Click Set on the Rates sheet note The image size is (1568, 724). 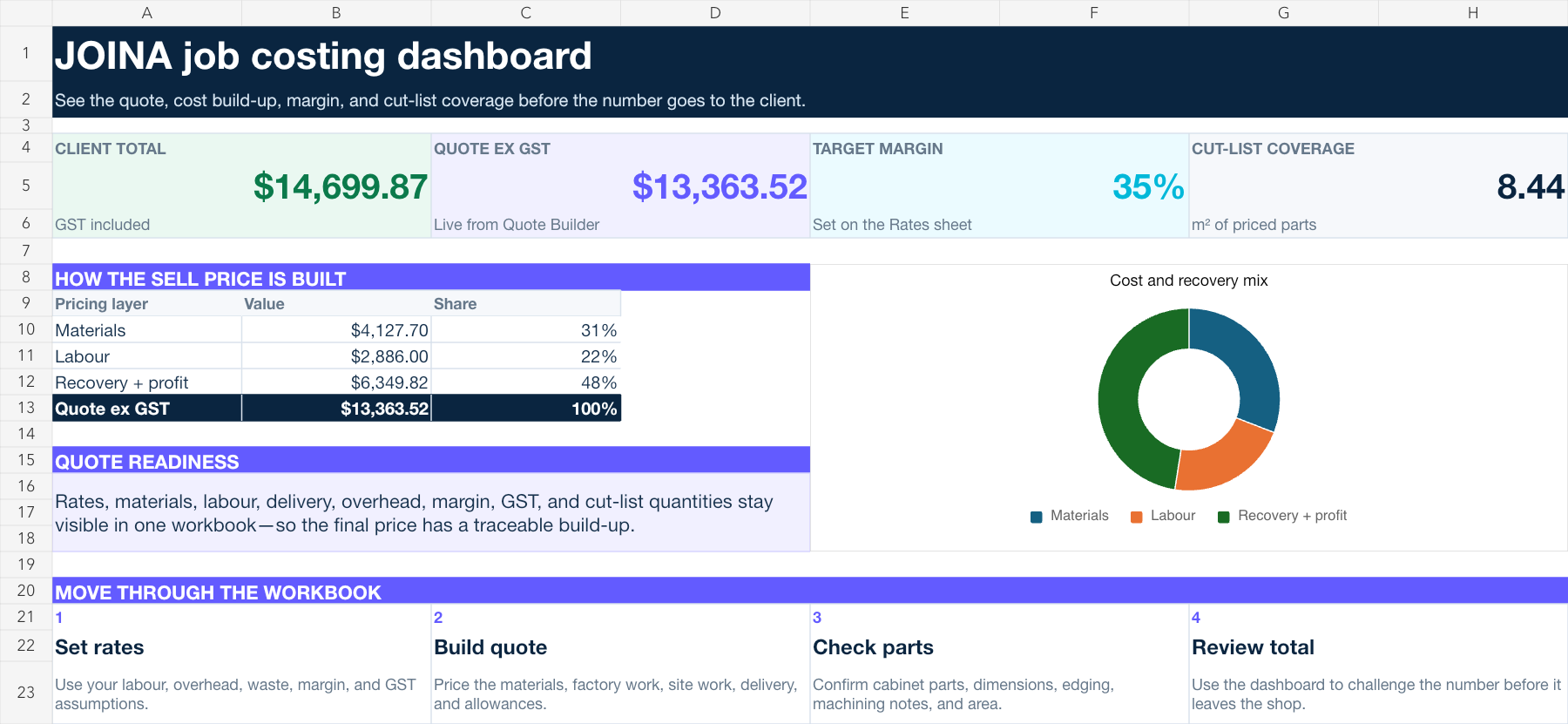892,225
